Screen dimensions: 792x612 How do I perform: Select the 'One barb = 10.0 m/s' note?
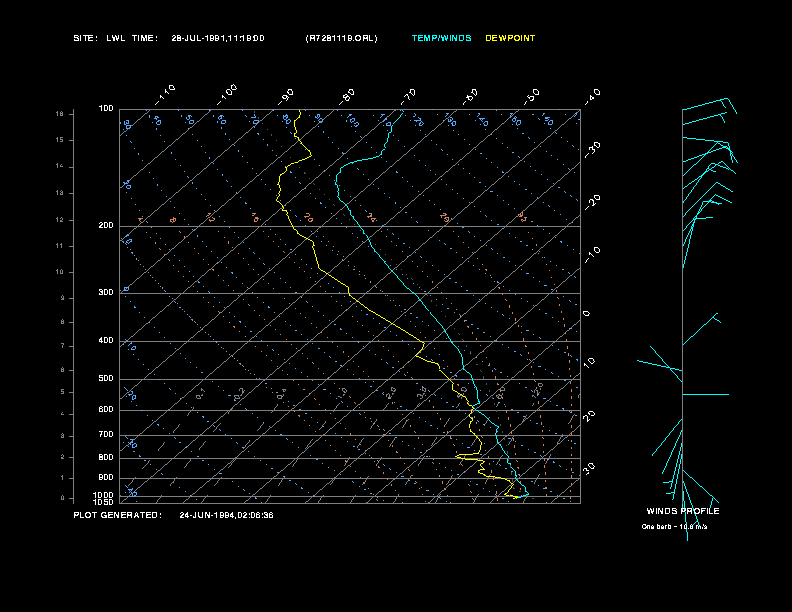[674, 527]
